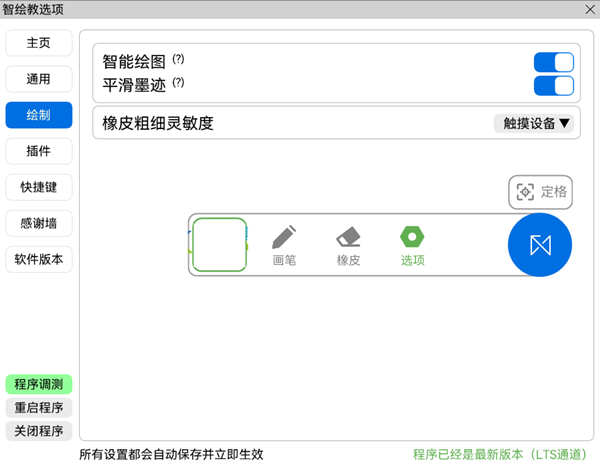Open the 通用 settings tab
600x467 pixels.
click(x=39, y=79)
